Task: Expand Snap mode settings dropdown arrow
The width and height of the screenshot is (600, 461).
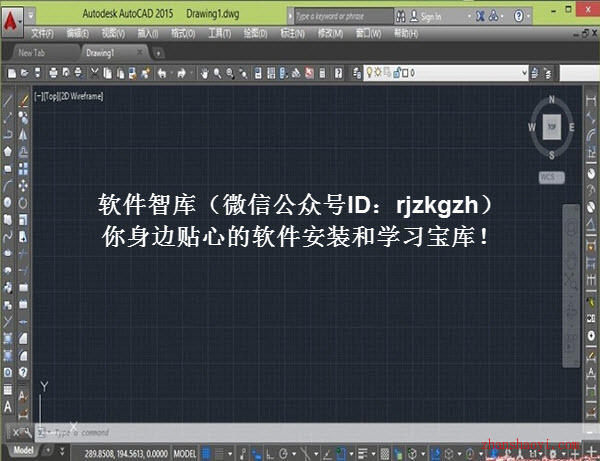Action: 230,454
